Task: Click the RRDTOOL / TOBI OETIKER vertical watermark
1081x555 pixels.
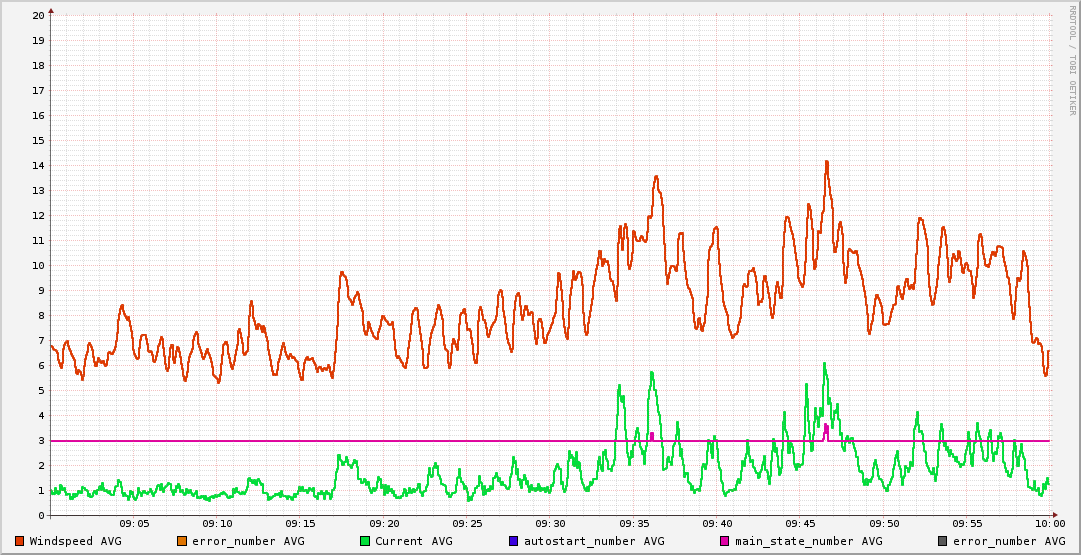Action: (x=1071, y=60)
